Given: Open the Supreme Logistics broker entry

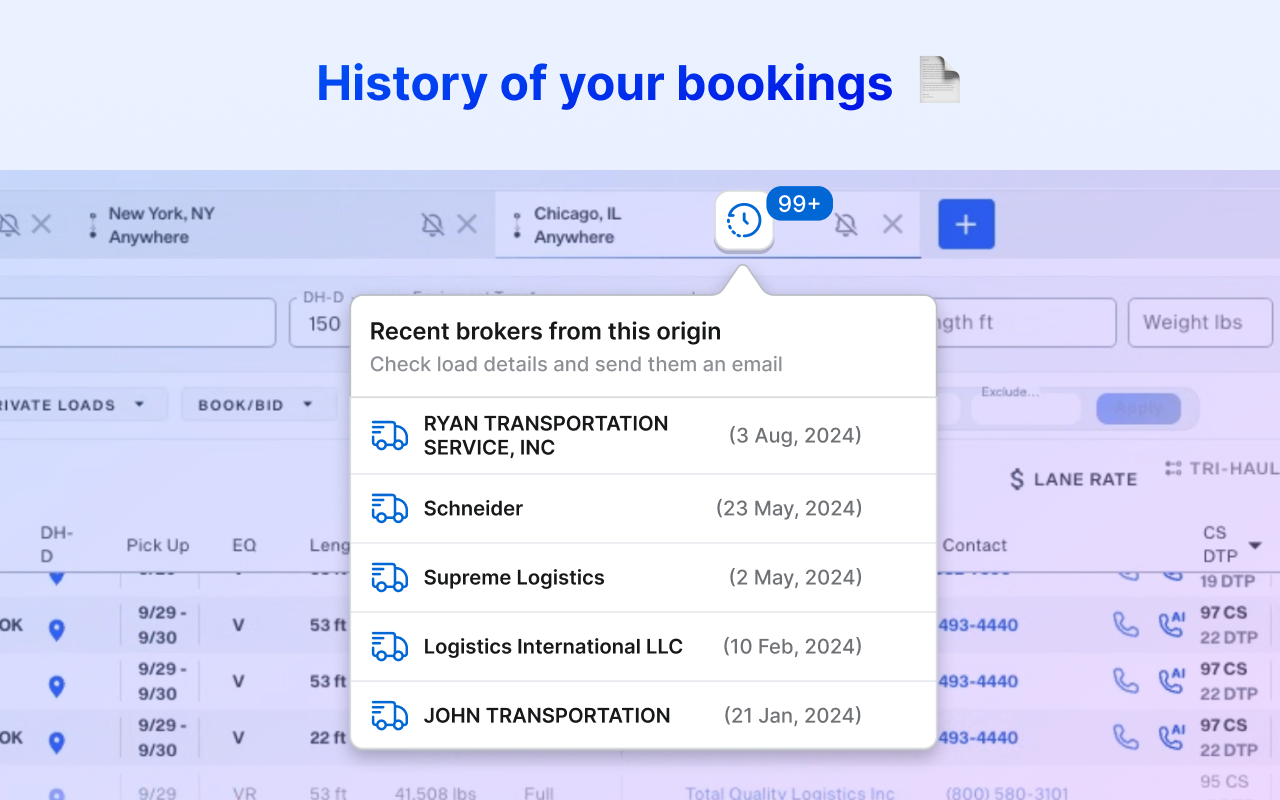Looking at the screenshot, I should click(643, 578).
